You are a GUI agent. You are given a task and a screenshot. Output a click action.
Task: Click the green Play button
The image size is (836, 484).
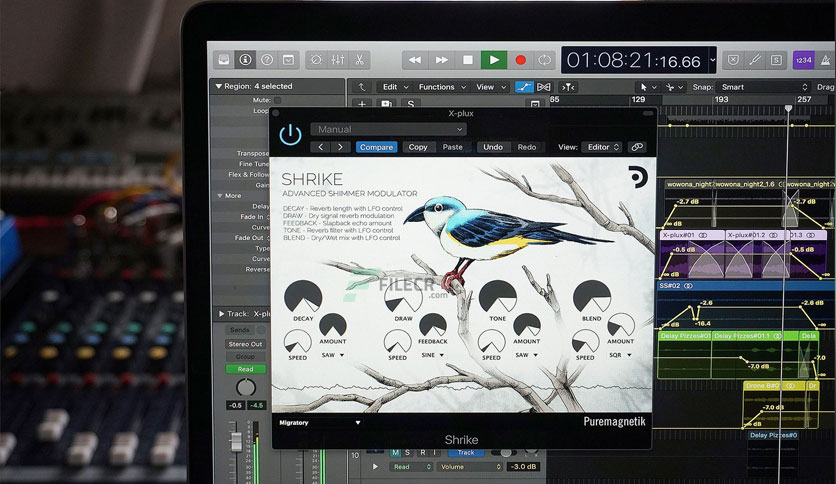click(494, 60)
